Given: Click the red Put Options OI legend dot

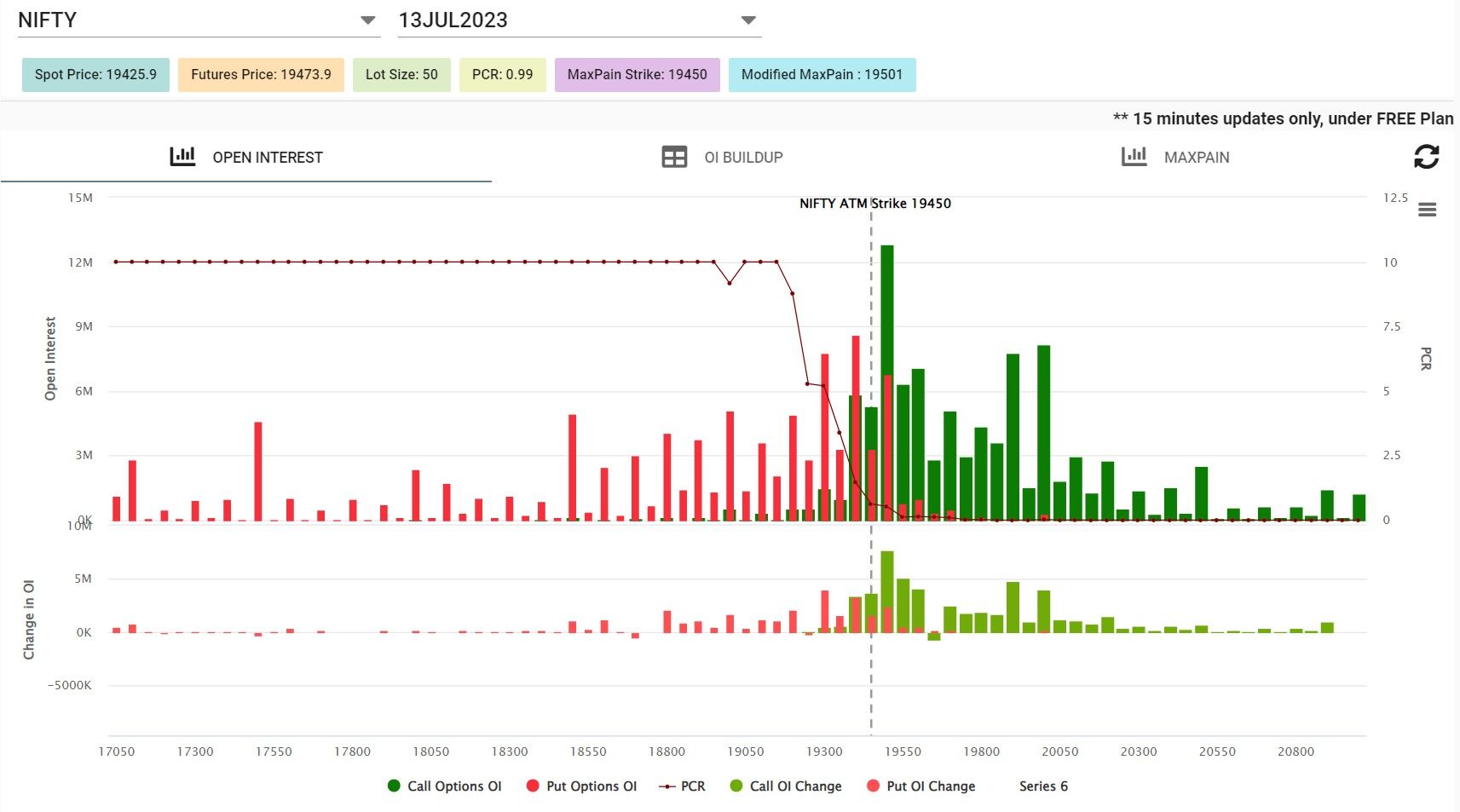Looking at the screenshot, I should [533, 786].
